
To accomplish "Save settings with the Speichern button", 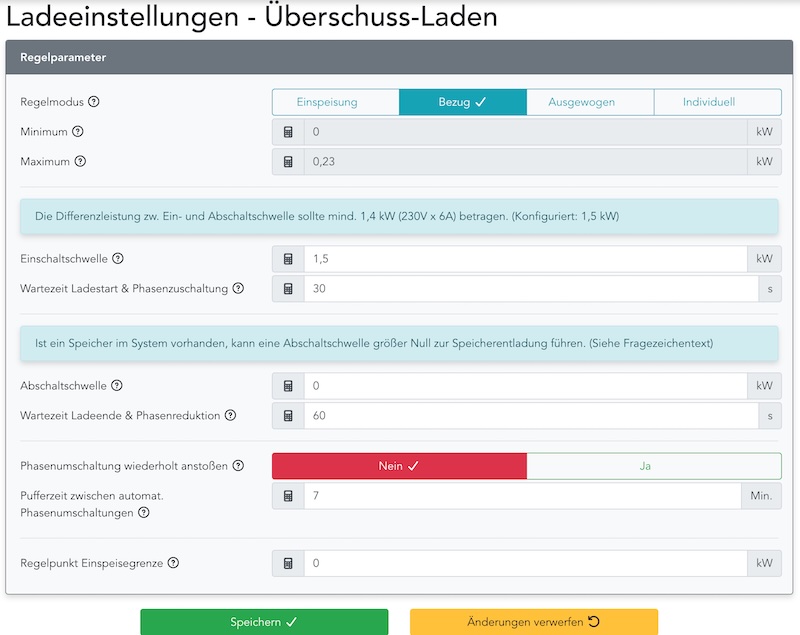I will click(264, 622).
